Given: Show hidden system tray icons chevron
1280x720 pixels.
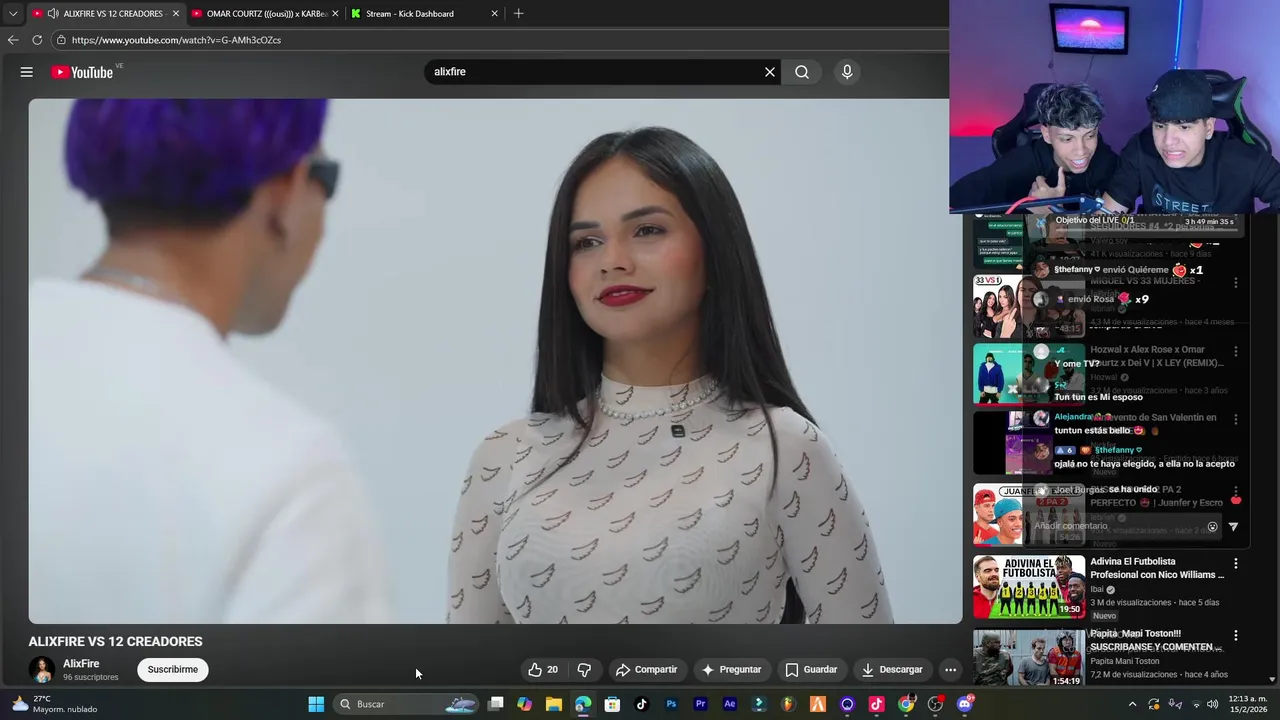Looking at the screenshot, I should (x=1132, y=704).
